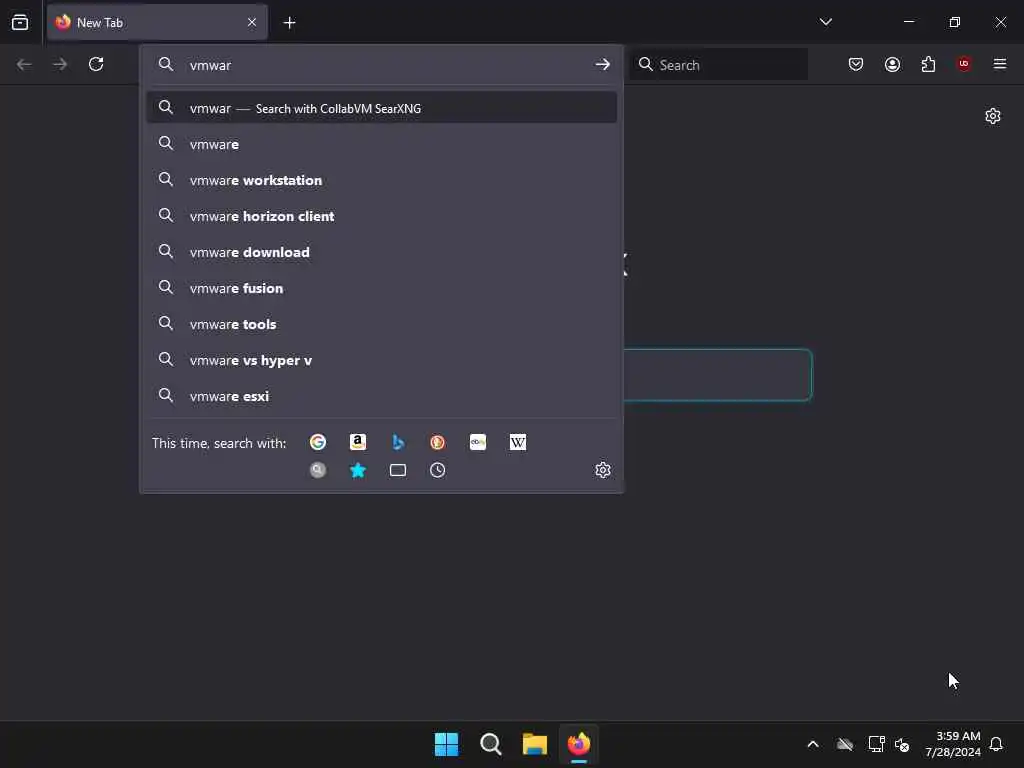Open the Save to Pocket button
The height and width of the screenshot is (768, 1024).
(x=856, y=64)
